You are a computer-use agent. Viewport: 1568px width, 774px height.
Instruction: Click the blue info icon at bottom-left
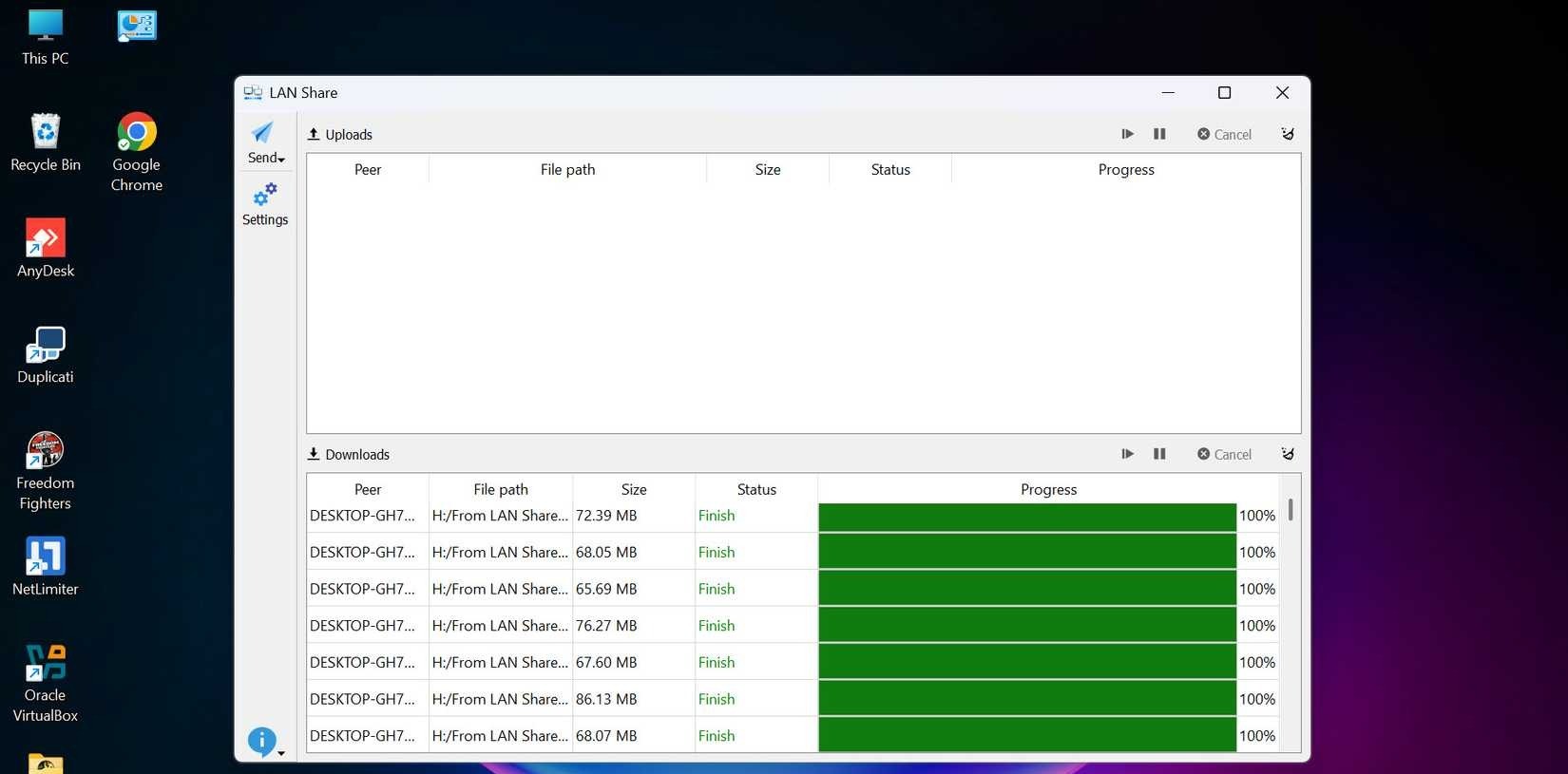(x=261, y=741)
